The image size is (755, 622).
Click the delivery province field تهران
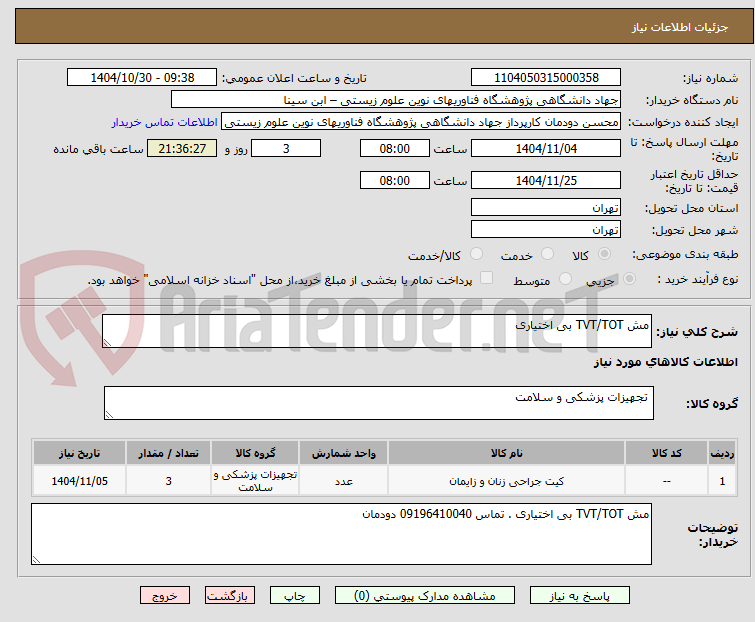click(x=546, y=207)
